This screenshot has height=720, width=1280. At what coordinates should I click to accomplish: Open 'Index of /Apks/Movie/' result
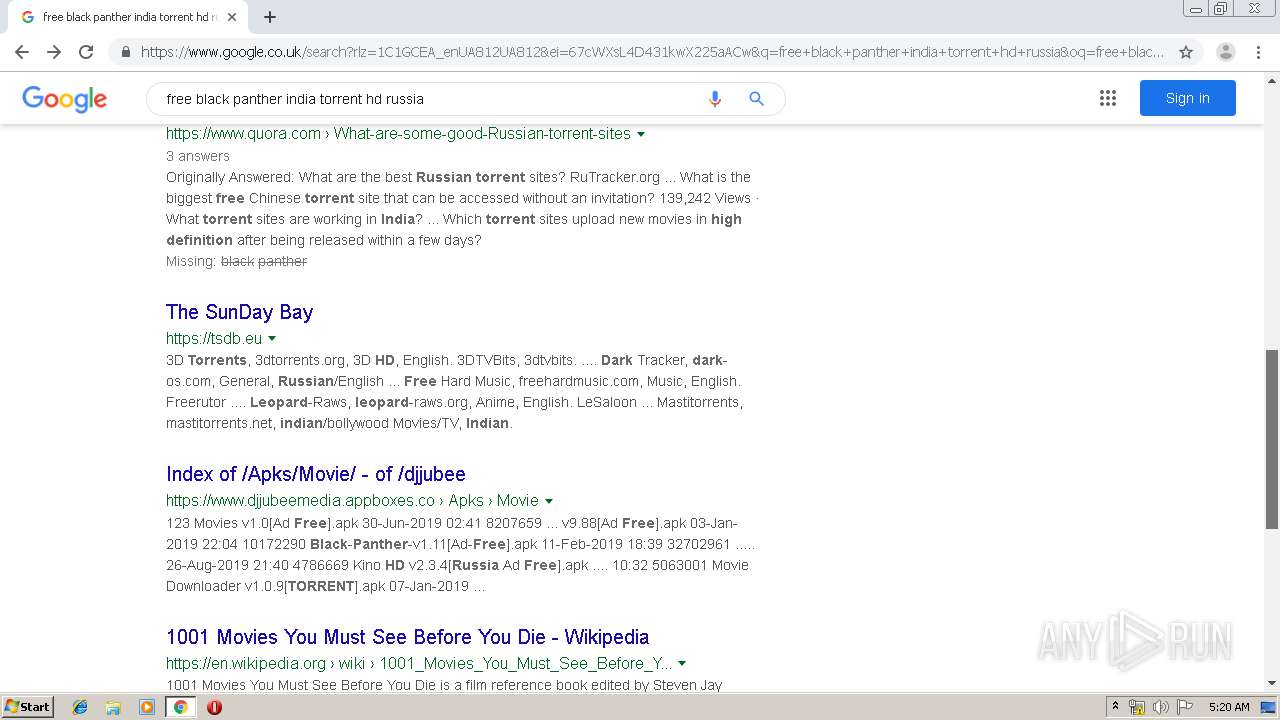point(315,474)
